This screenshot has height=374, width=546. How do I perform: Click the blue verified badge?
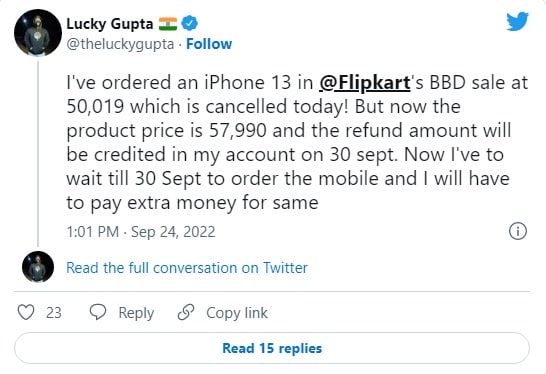[x=190, y=23]
